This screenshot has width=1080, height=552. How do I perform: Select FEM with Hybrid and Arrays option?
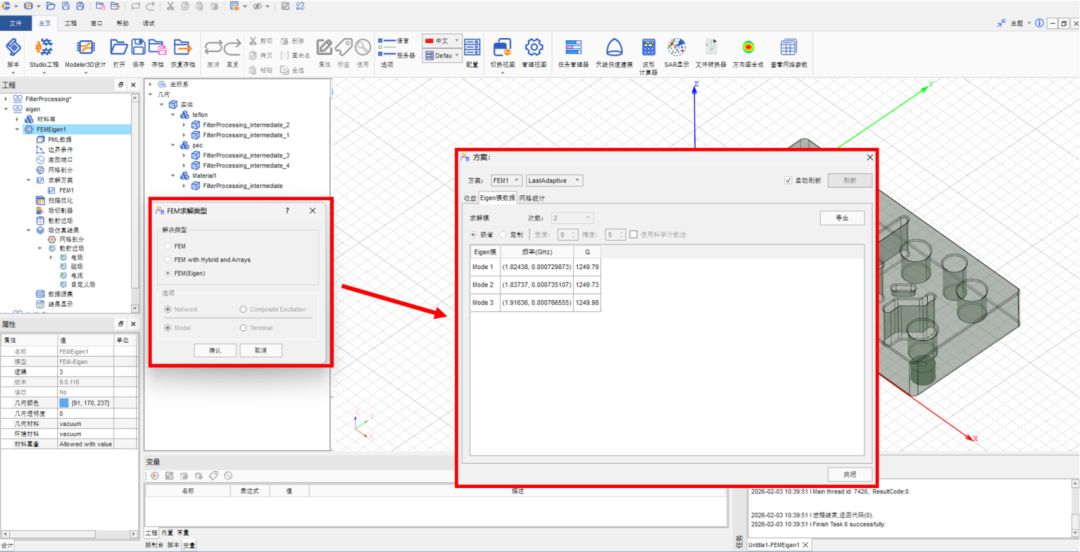pyautogui.click(x=168, y=260)
